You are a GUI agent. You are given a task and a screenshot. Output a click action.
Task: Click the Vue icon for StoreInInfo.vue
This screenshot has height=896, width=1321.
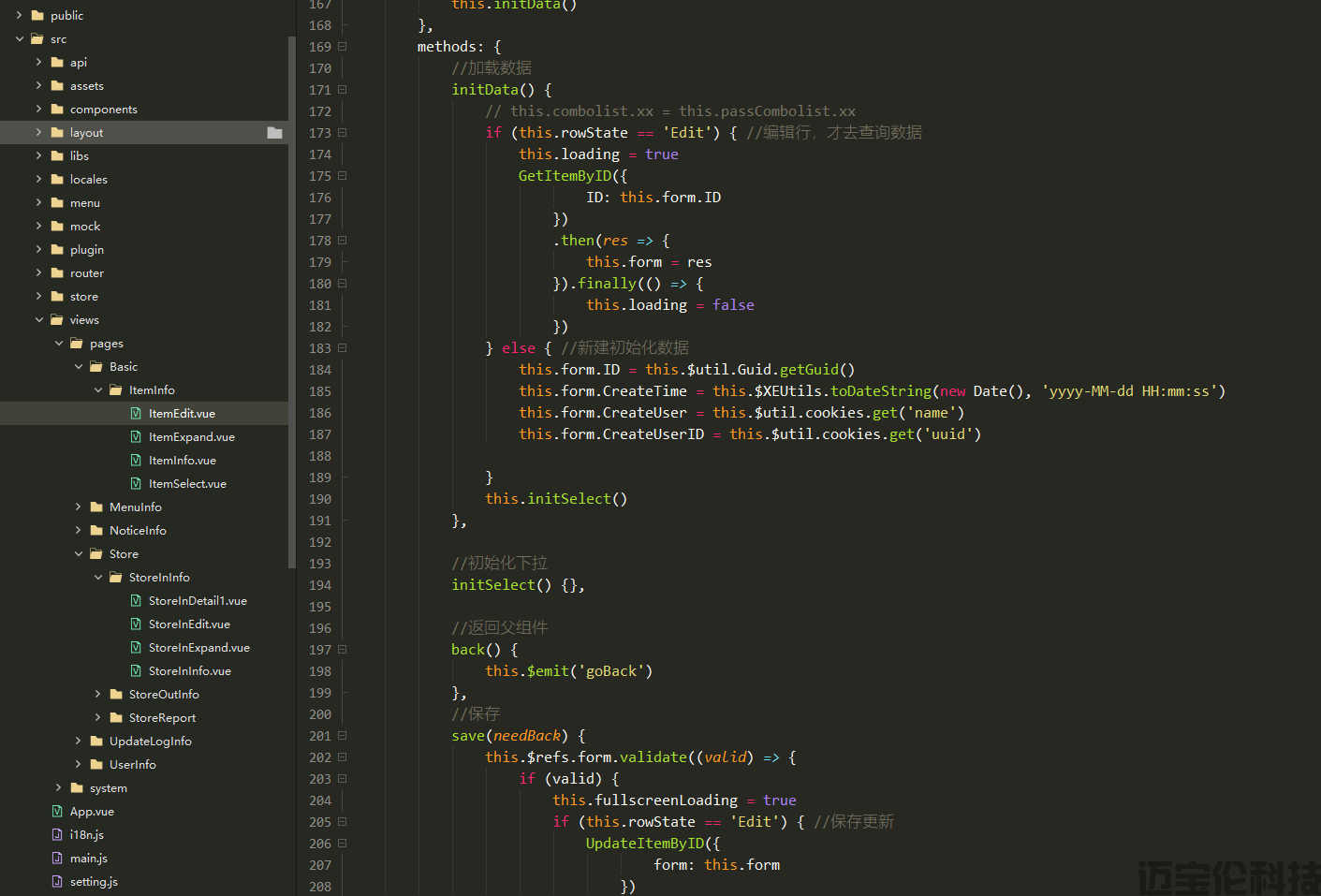[136, 670]
